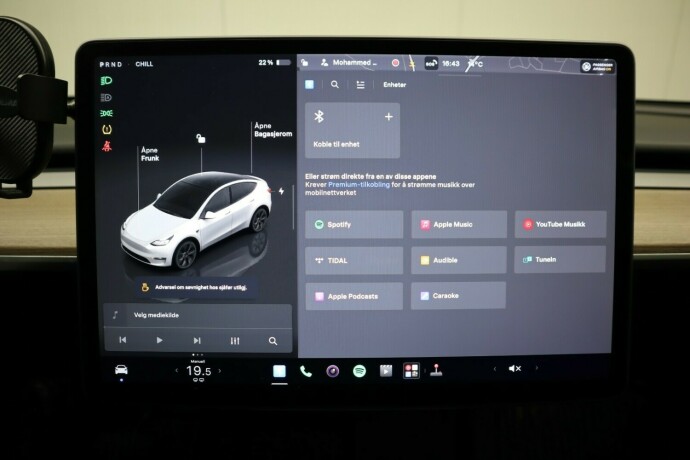Select the media player dock icon
The height and width of the screenshot is (460, 690).
tap(279, 372)
